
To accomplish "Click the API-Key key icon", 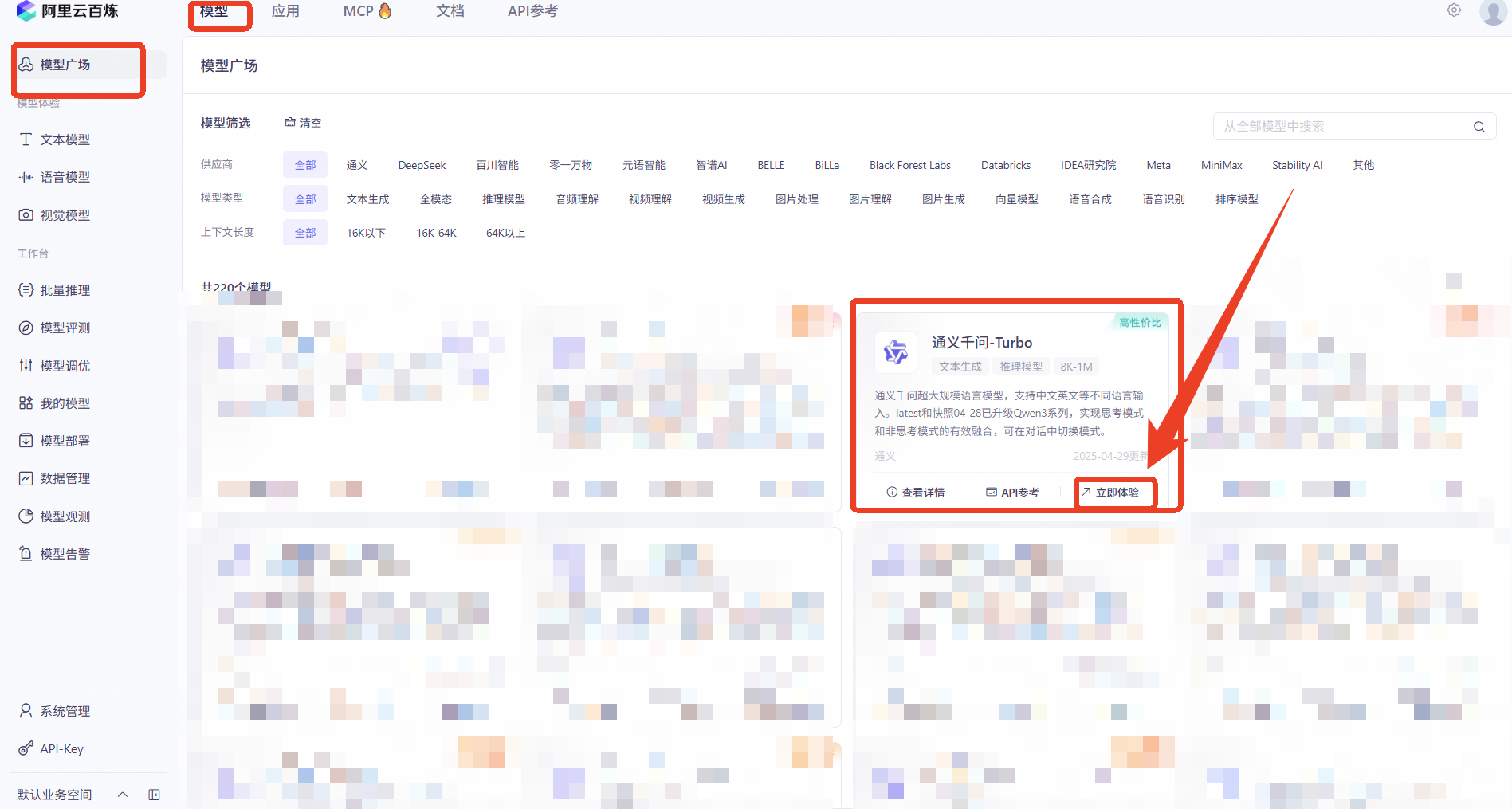I will point(26,749).
